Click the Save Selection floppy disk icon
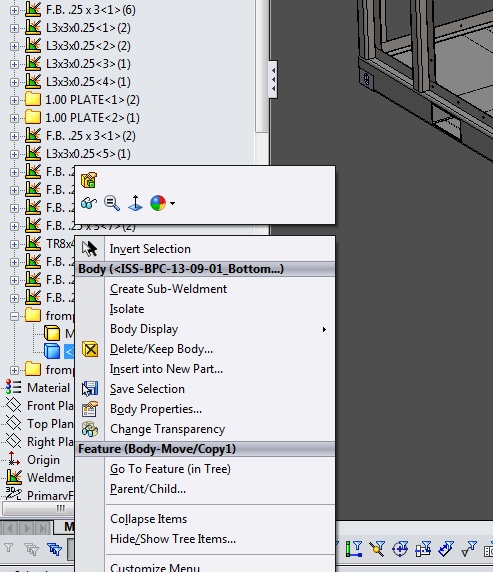Image resolution: width=493 pixels, height=573 pixels. tap(90, 389)
